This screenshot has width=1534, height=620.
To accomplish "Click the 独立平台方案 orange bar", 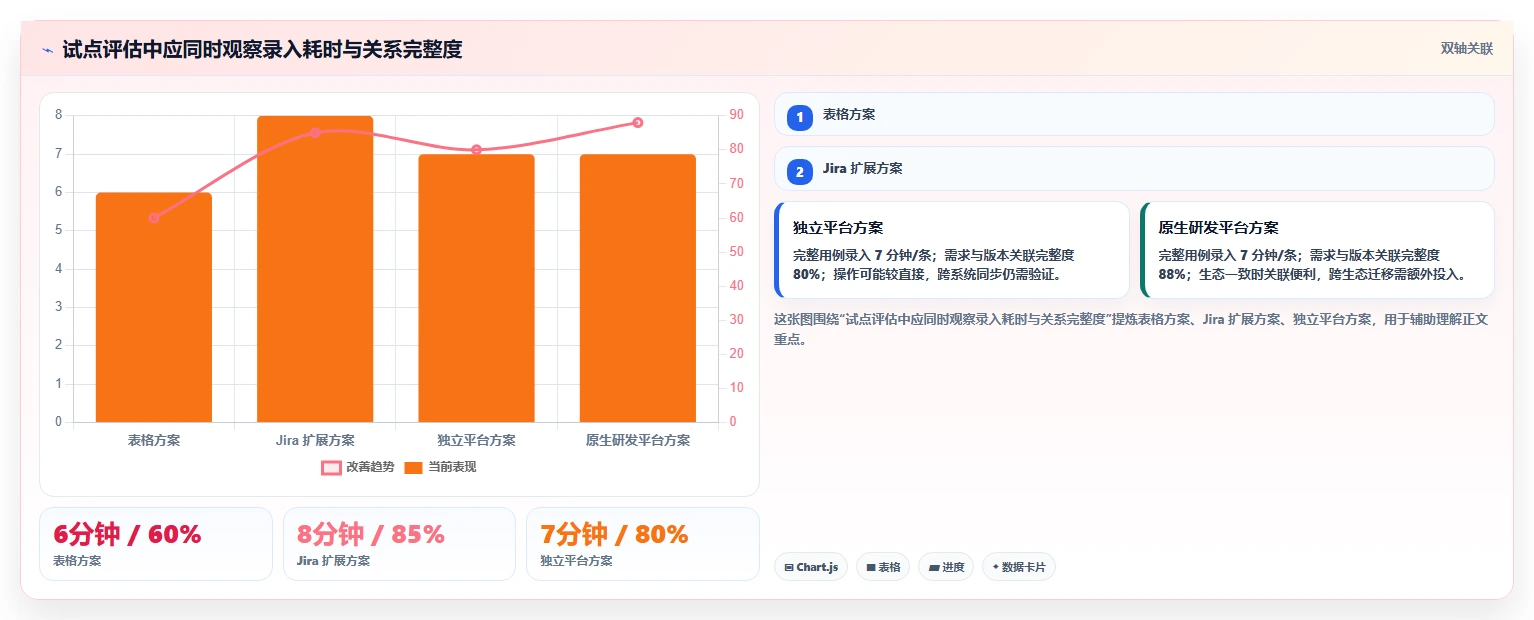I will pyautogui.click(x=476, y=288).
